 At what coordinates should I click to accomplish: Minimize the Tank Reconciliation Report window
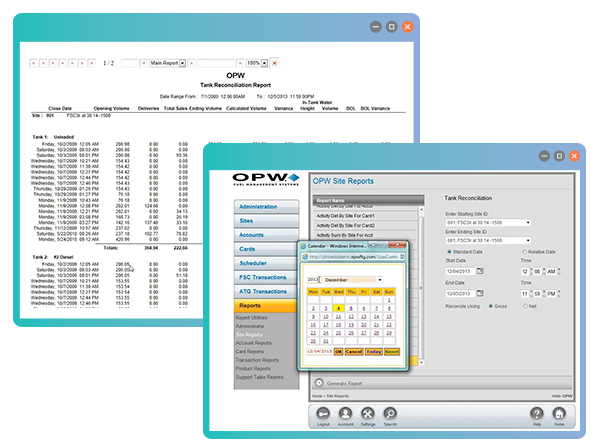coord(376,27)
